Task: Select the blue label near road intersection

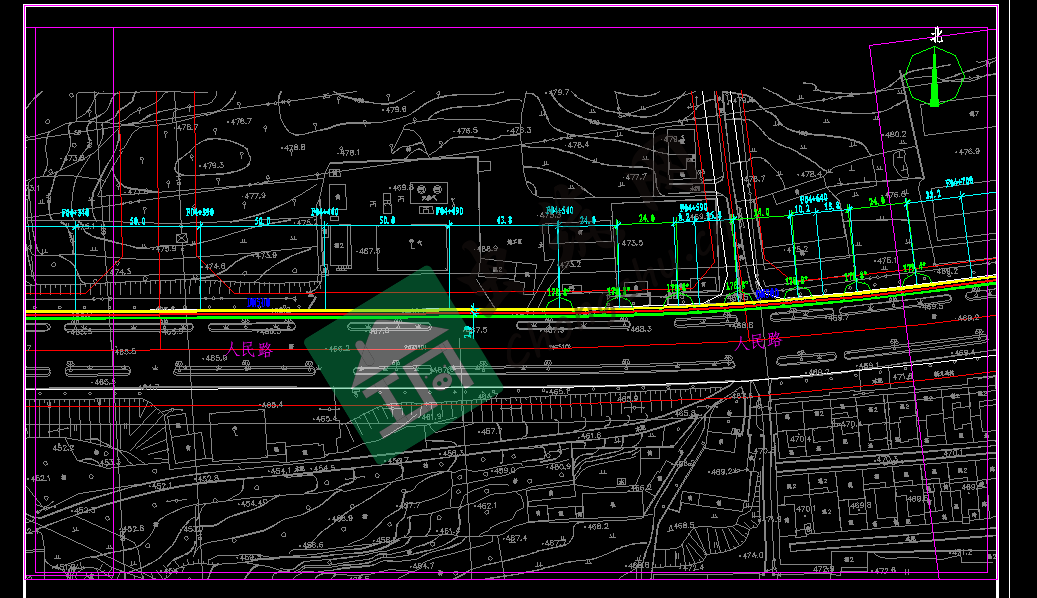Action: pyautogui.click(x=766, y=294)
